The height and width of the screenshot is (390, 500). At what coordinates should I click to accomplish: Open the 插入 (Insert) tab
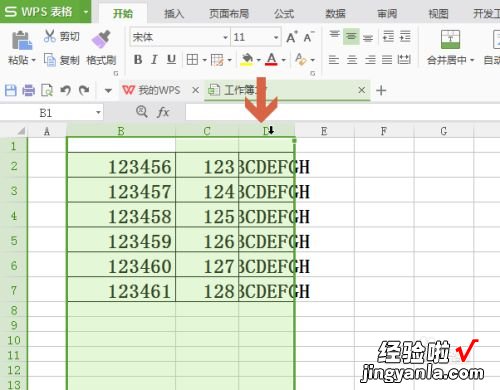(x=174, y=14)
